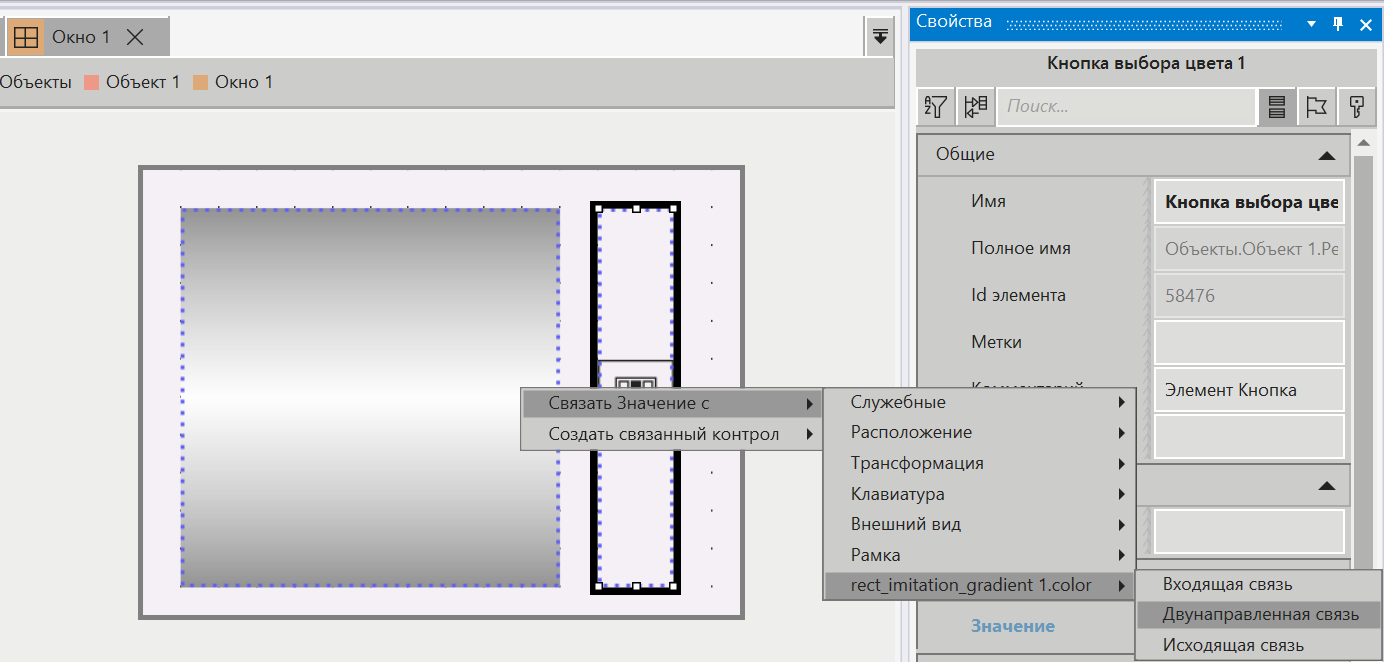Open the tab list overflow dropdown

pos(879,36)
